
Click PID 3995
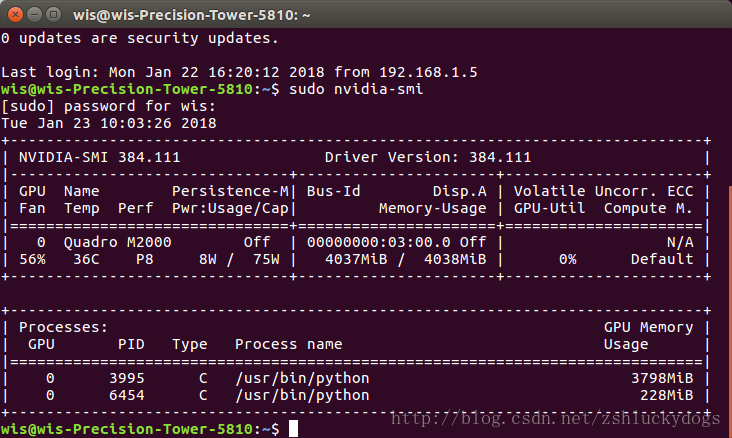click(x=127, y=378)
